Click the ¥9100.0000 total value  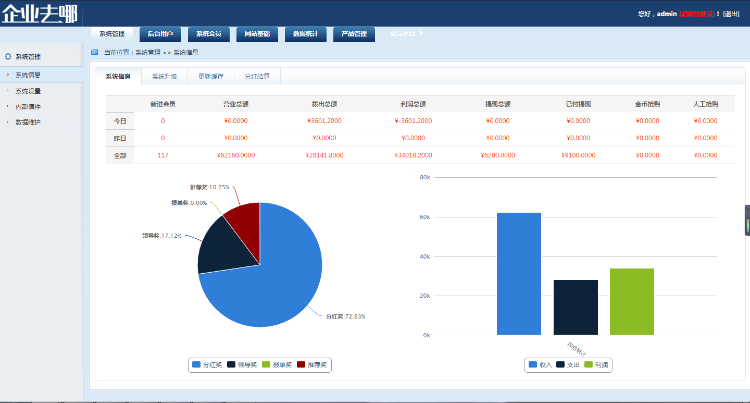(x=578, y=155)
